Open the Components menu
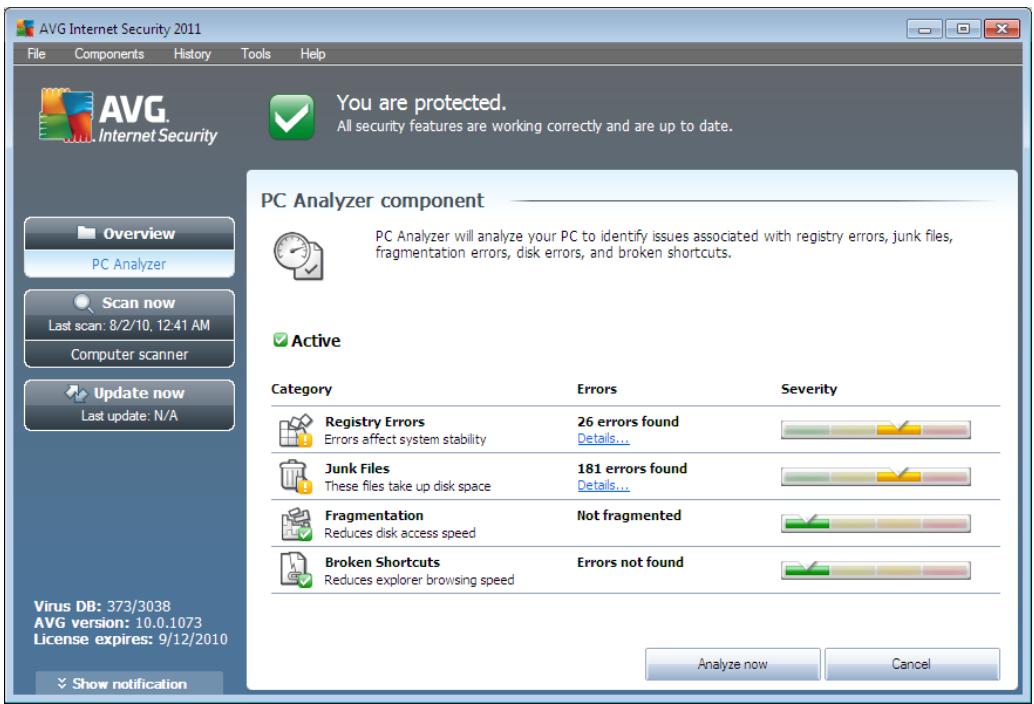The height and width of the screenshot is (704, 1034). point(109,54)
